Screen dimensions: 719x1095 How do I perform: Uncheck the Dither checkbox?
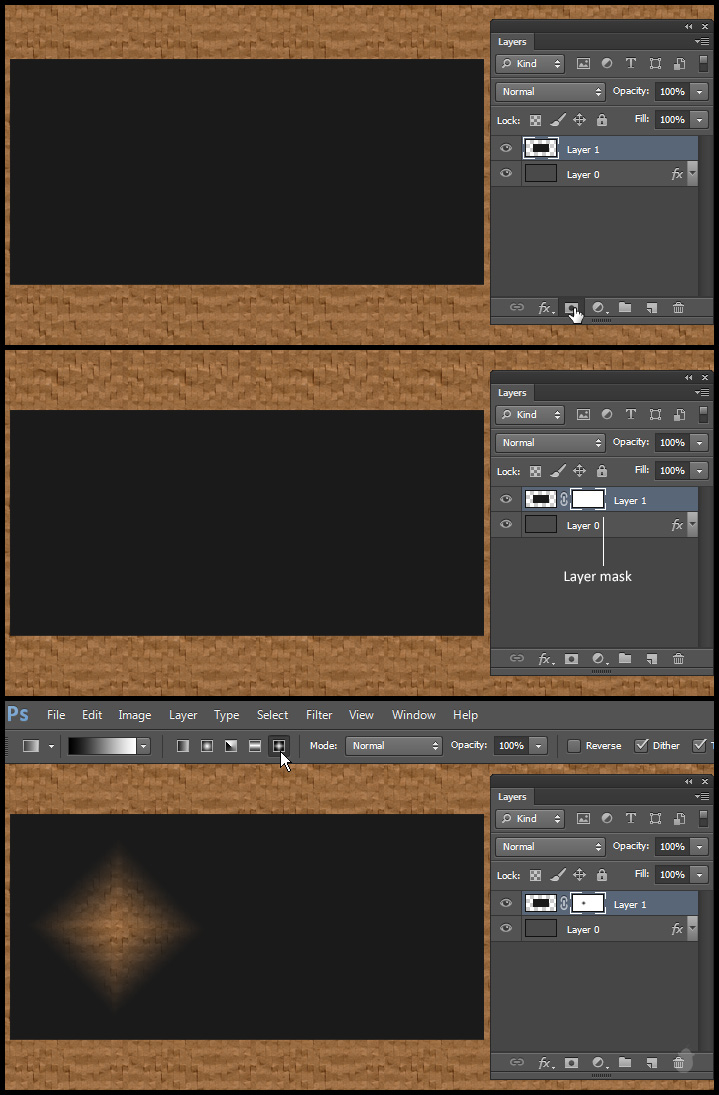point(642,746)
